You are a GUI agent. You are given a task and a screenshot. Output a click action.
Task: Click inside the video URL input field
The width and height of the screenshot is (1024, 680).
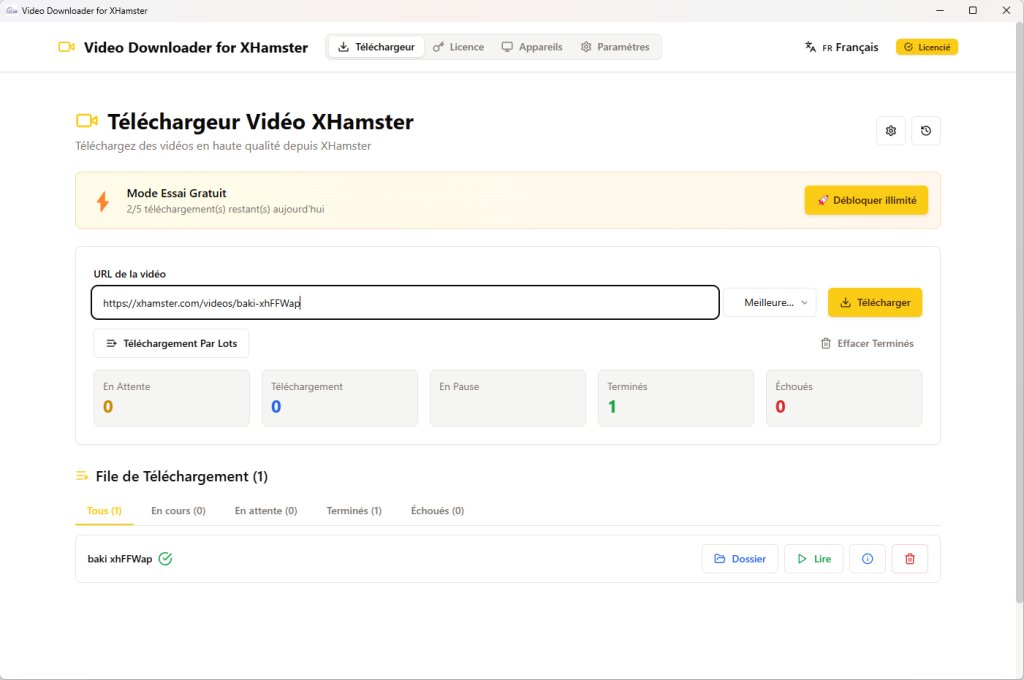(x=404, y=302)
